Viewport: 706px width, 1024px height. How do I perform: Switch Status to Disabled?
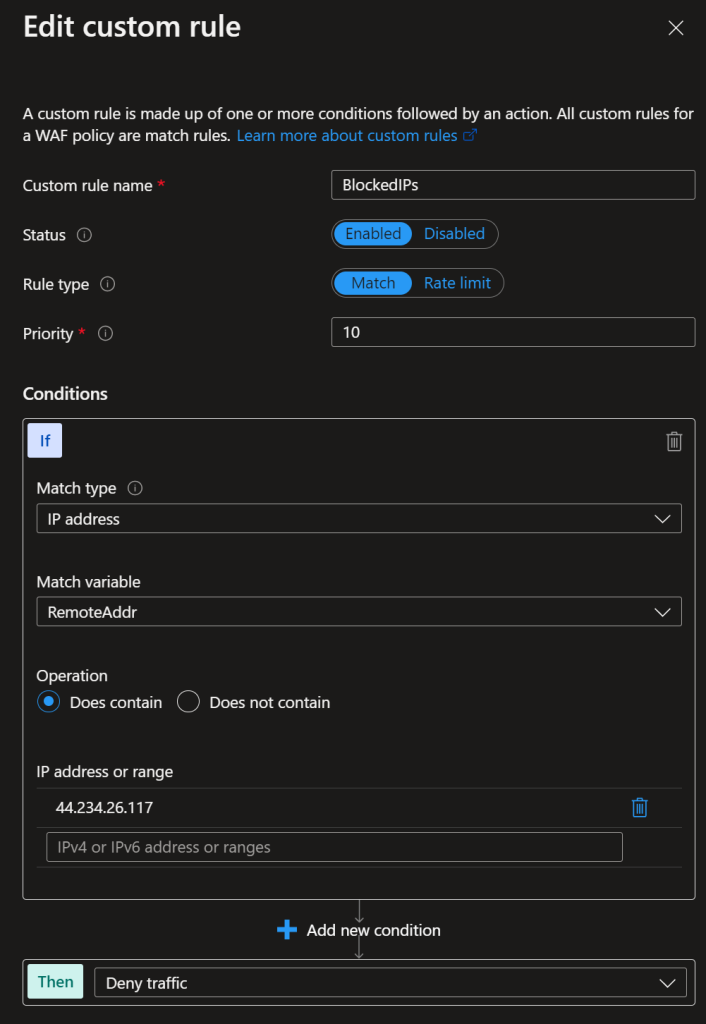[454, 234]
